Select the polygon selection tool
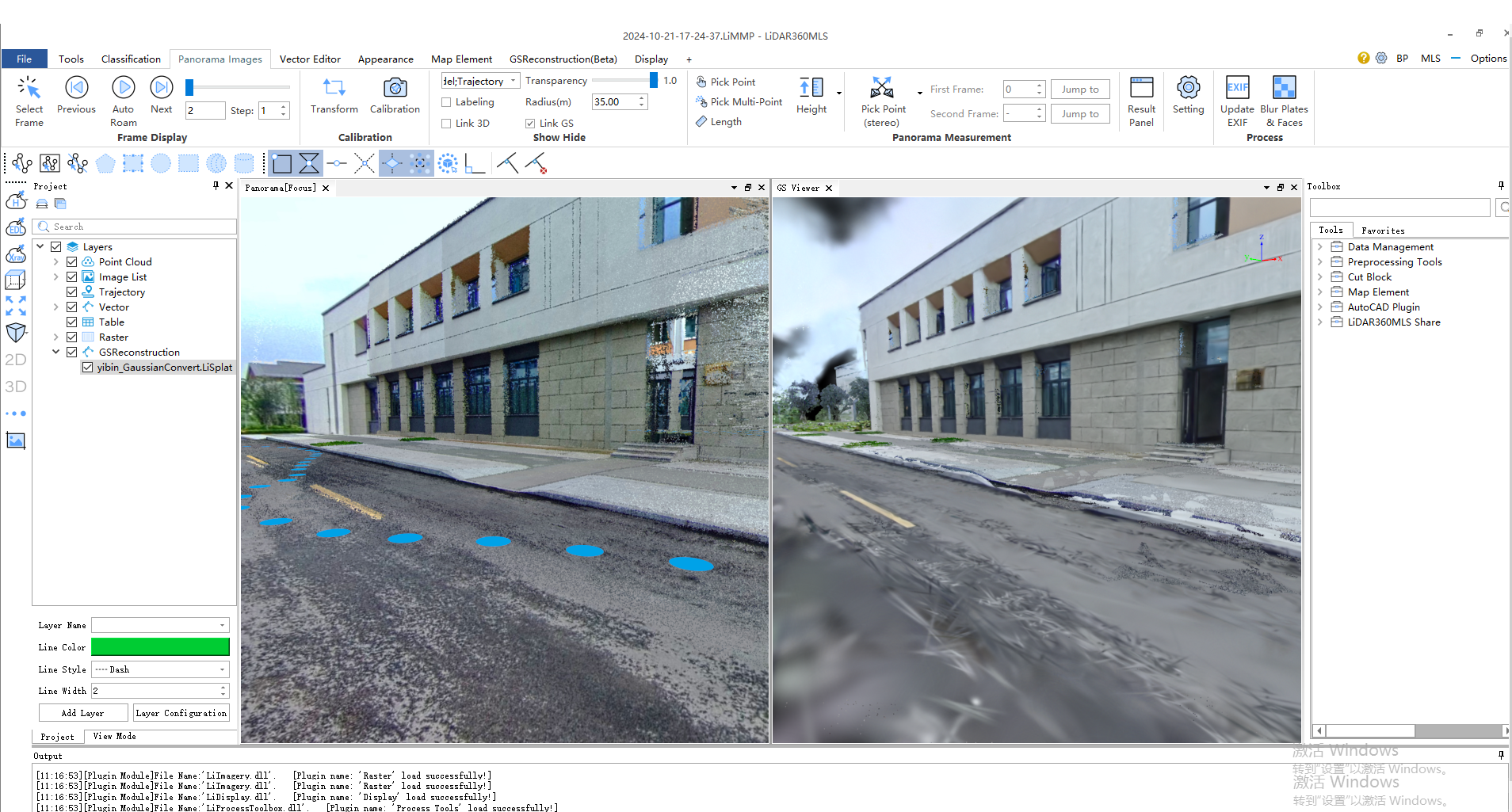 [x=105, y=164]
